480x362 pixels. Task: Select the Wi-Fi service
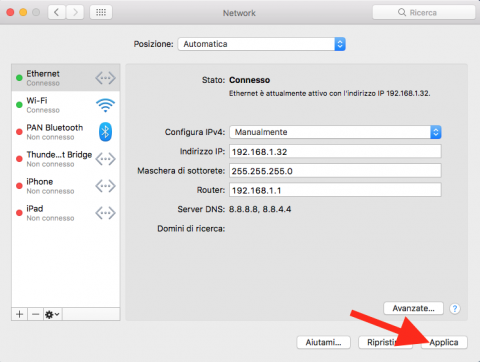pos(66,105)
